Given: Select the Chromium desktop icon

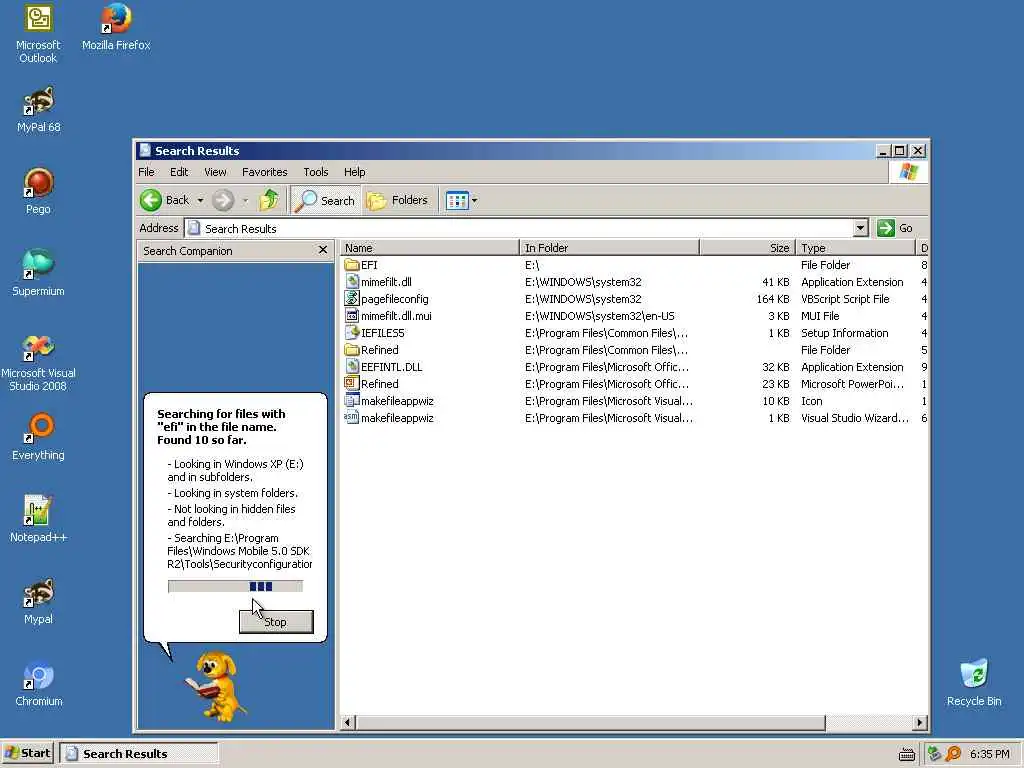Looking at the screenshot, I should click(x=39, y=683).
